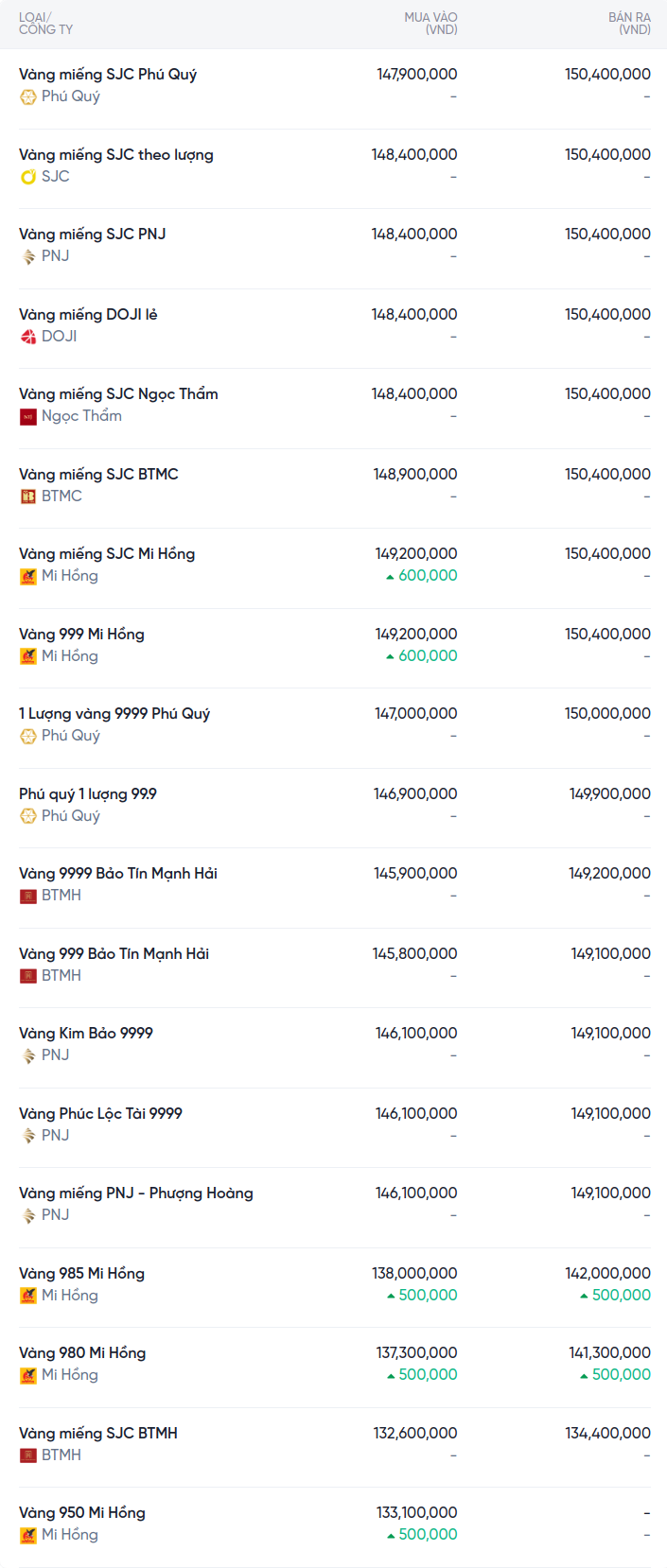Viewport: 667px width, 1568px height.
Task: Click the SJC logo icon under Vàng miếng SJC theo lượng
Action: [28, 177]
